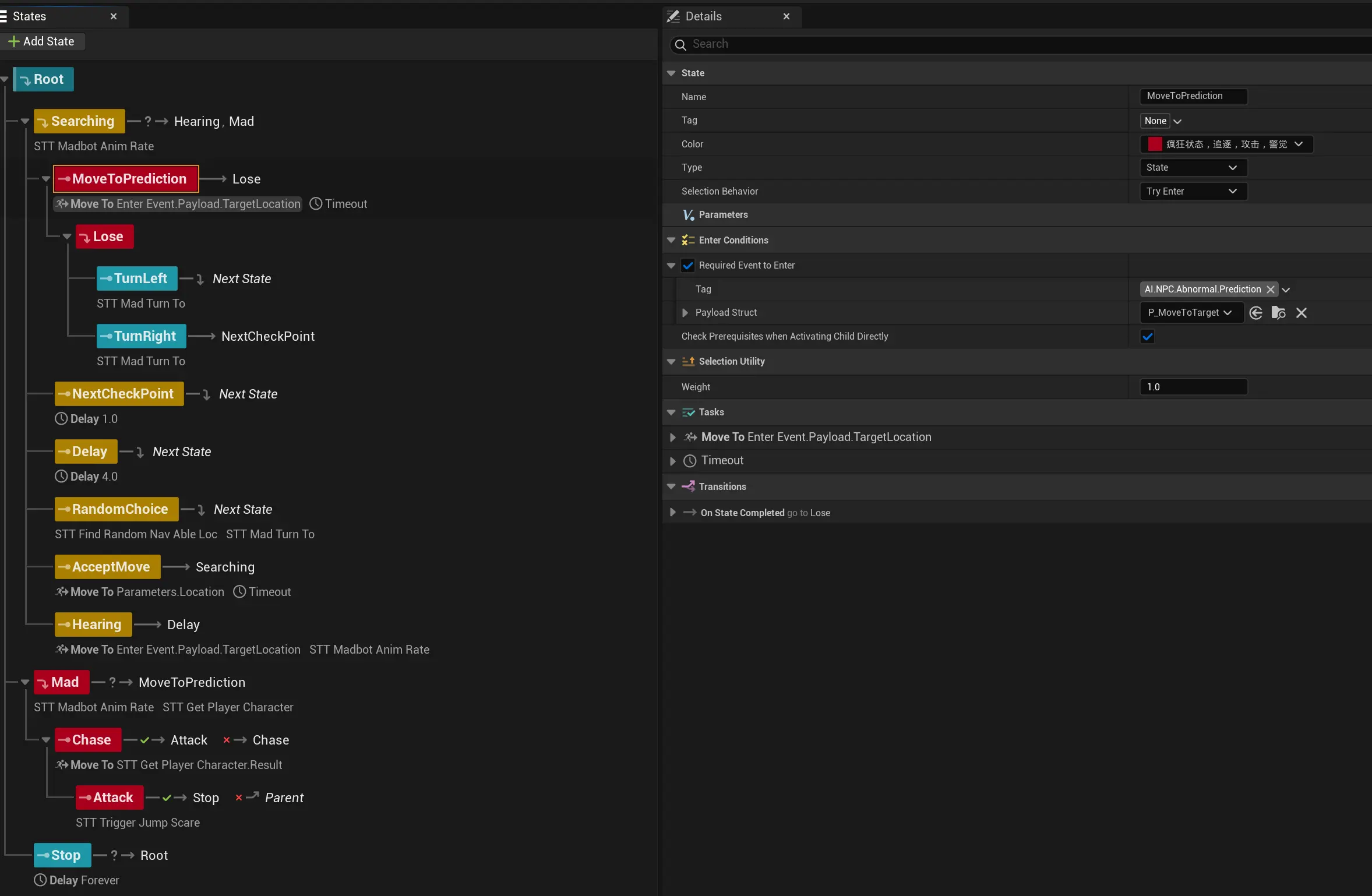Click the Parameters variable icon
The image size is (1372, 896).
point(688,215)
